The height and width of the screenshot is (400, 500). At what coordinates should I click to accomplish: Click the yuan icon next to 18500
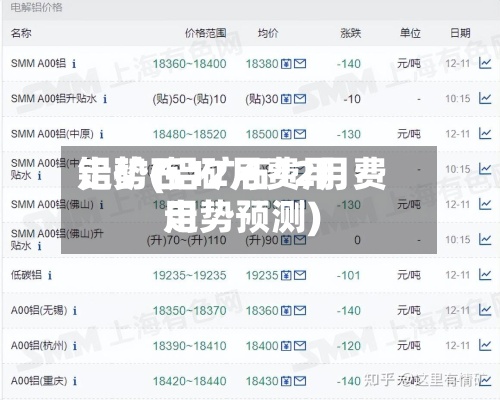click(286, 134)
